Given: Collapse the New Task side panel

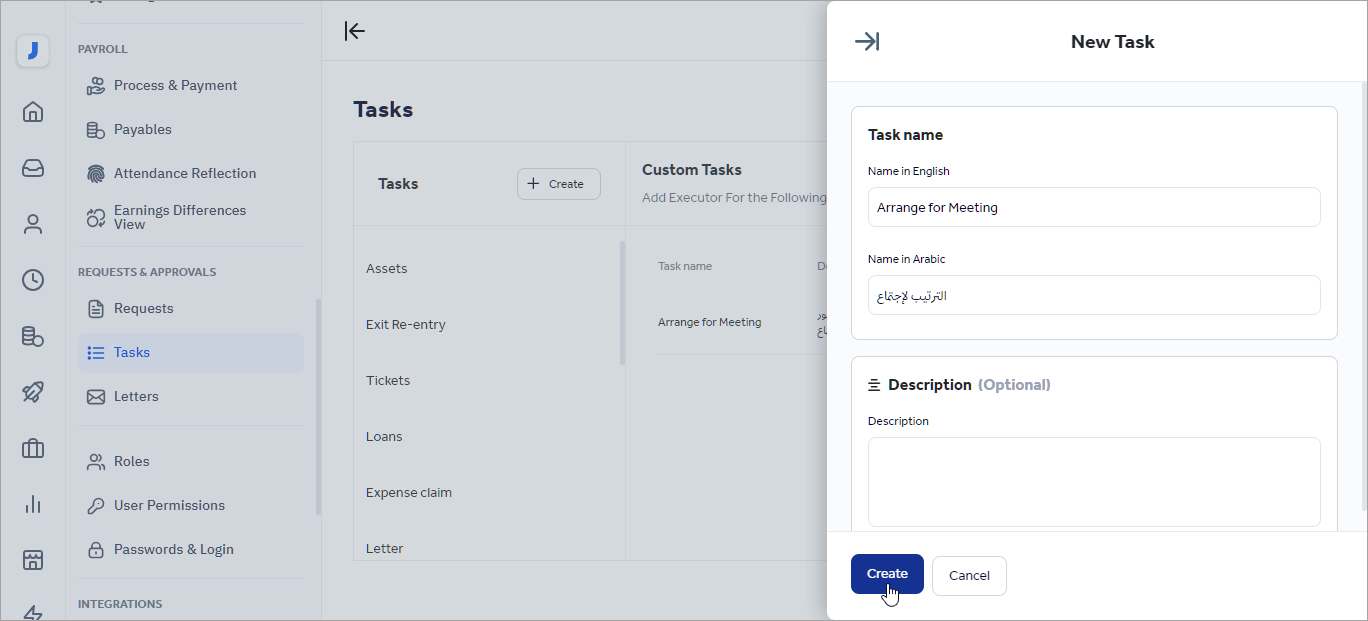Looking at the screenshot, I should (867, 41).
